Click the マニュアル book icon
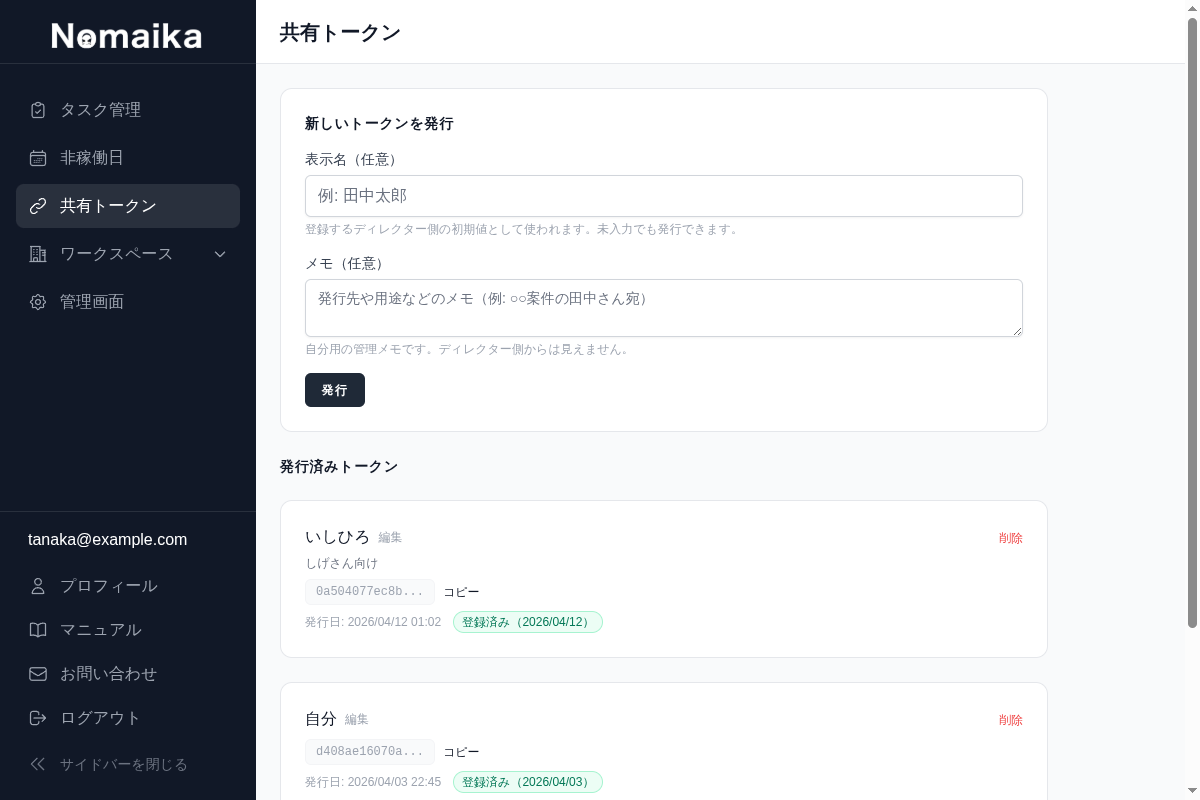Screen dimensions: 1200x800 click(x=38, y=630)
